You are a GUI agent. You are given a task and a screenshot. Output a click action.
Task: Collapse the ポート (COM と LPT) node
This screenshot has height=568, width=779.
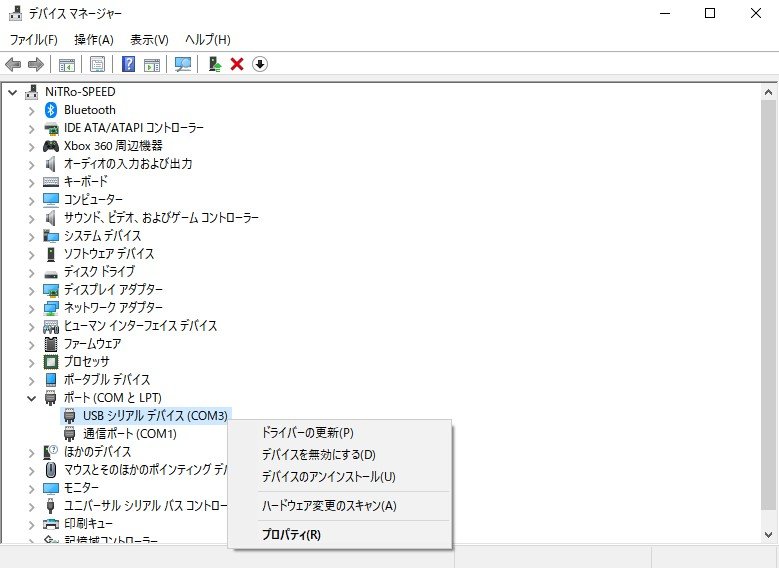coord(31,398)
